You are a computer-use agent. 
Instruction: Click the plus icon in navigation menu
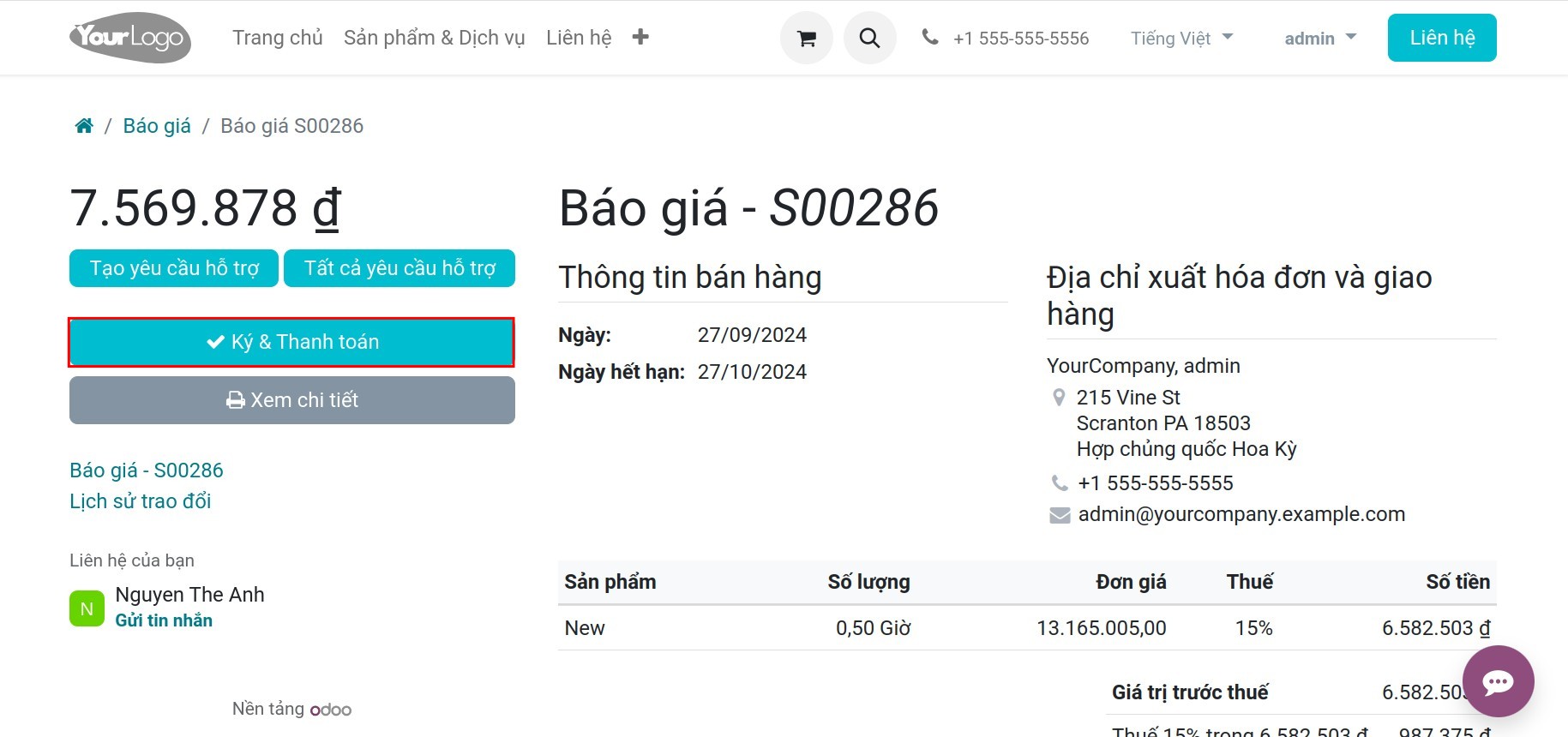(640, 37)
